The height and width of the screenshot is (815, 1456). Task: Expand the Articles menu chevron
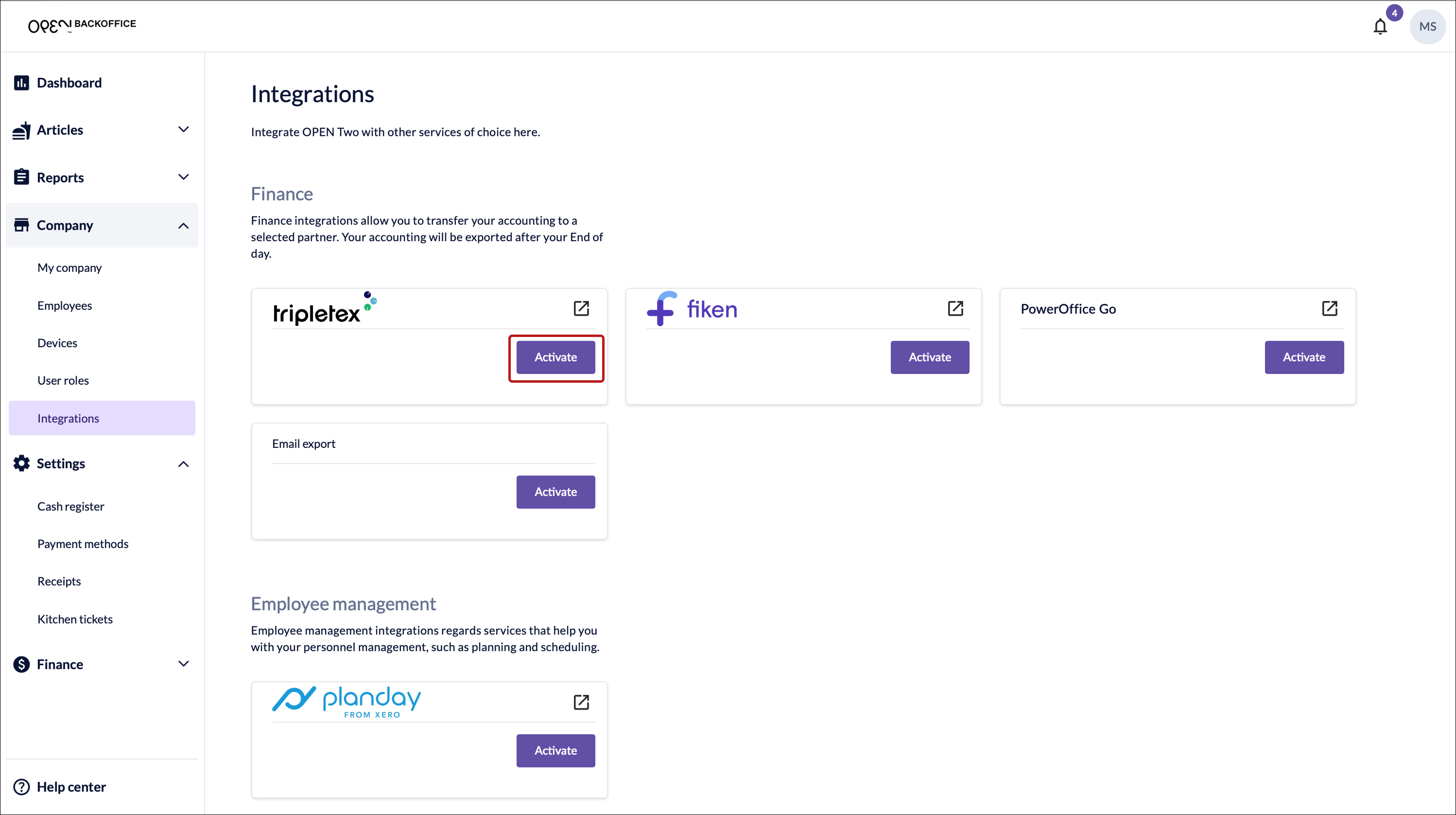(183, 129)
